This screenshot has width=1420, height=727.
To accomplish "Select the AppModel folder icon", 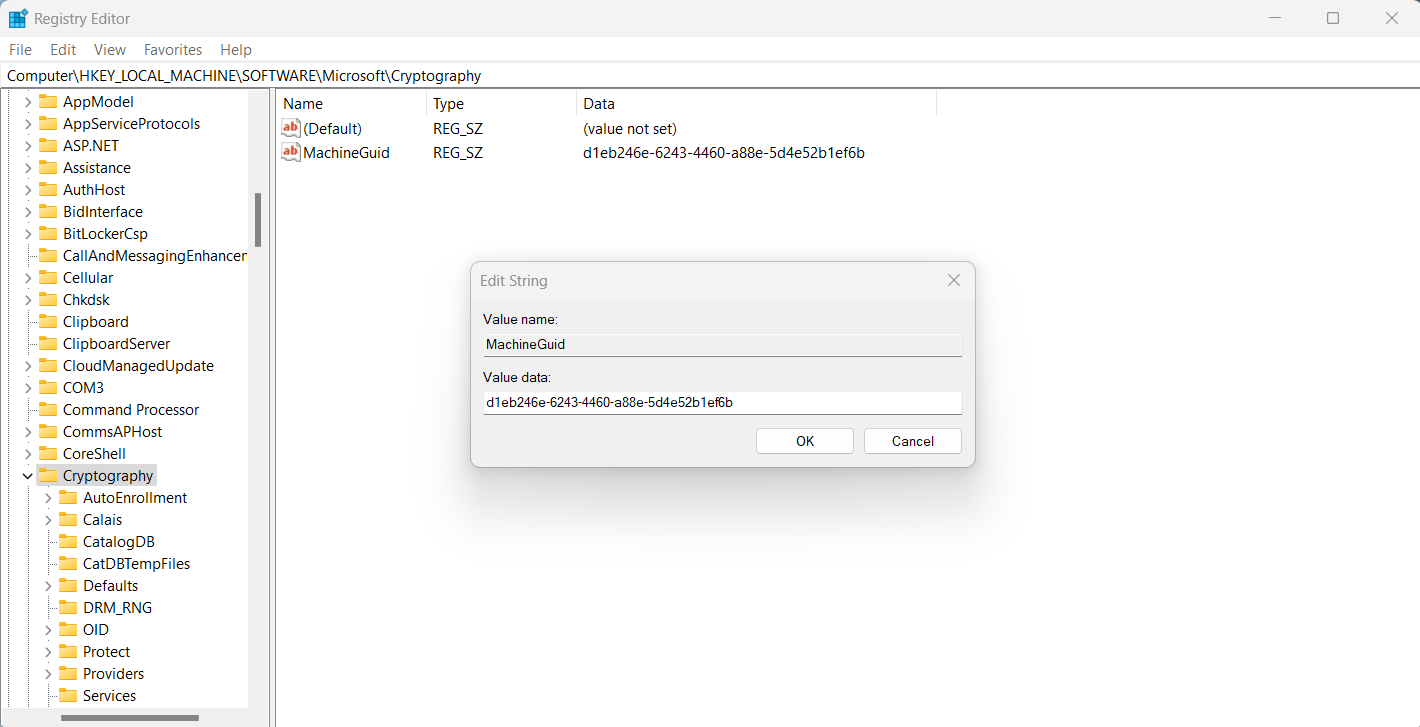I will pyautogui.click(x=48, y=102).
